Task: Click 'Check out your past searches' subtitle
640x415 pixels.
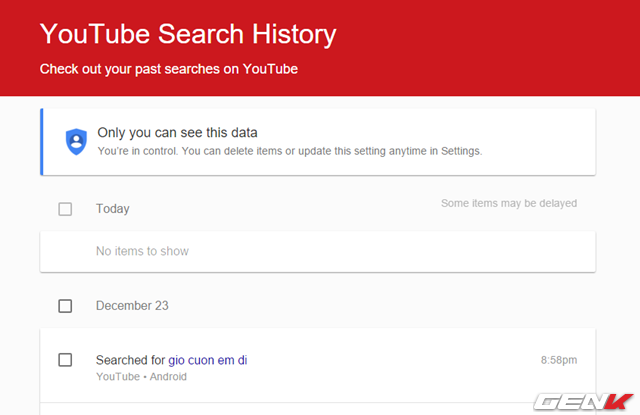Action: click(168, 70)
